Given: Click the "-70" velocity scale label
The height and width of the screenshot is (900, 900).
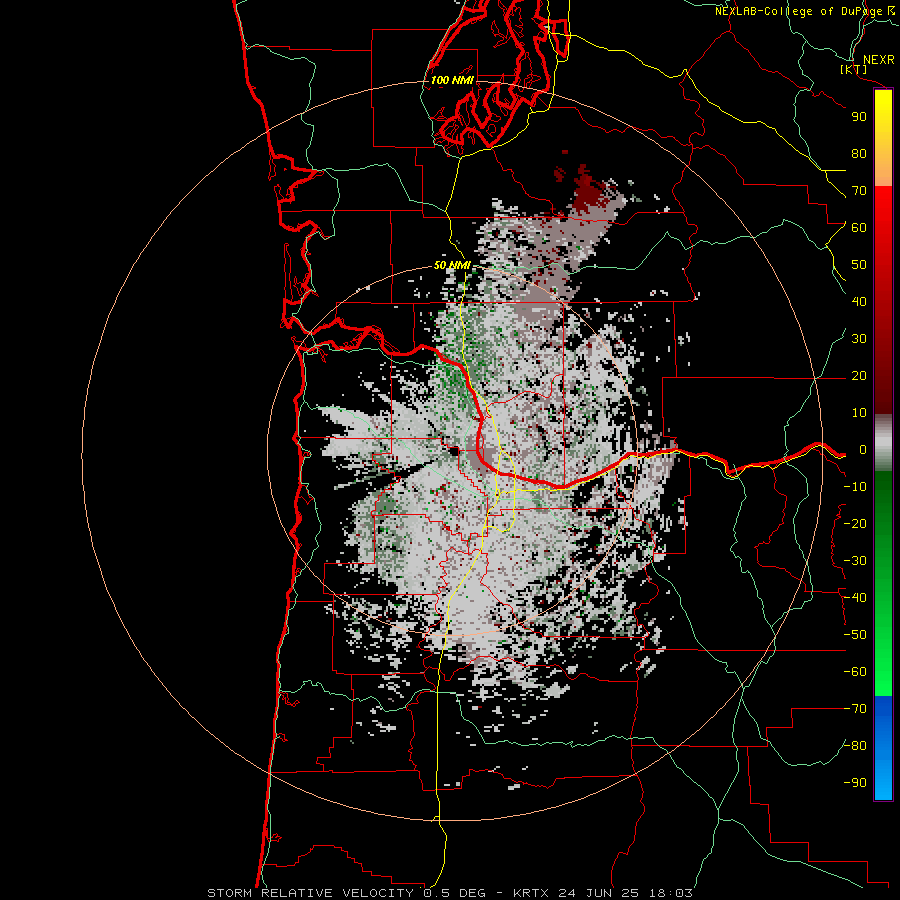Looking at the screenshot, I should coord(855,709).
